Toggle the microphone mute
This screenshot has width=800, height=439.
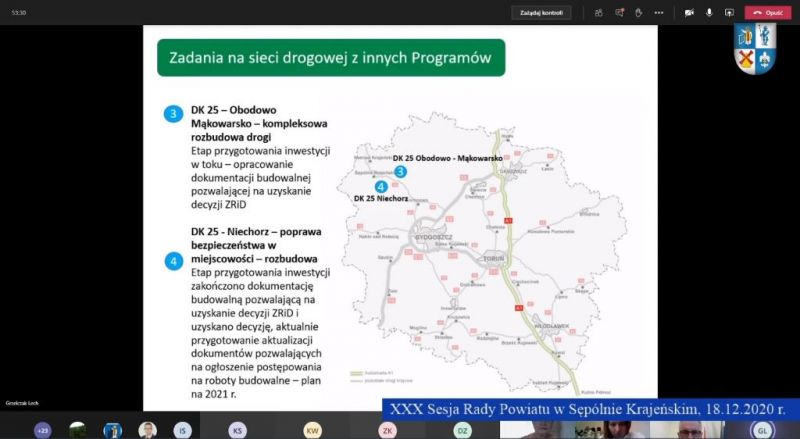[709, 13]
